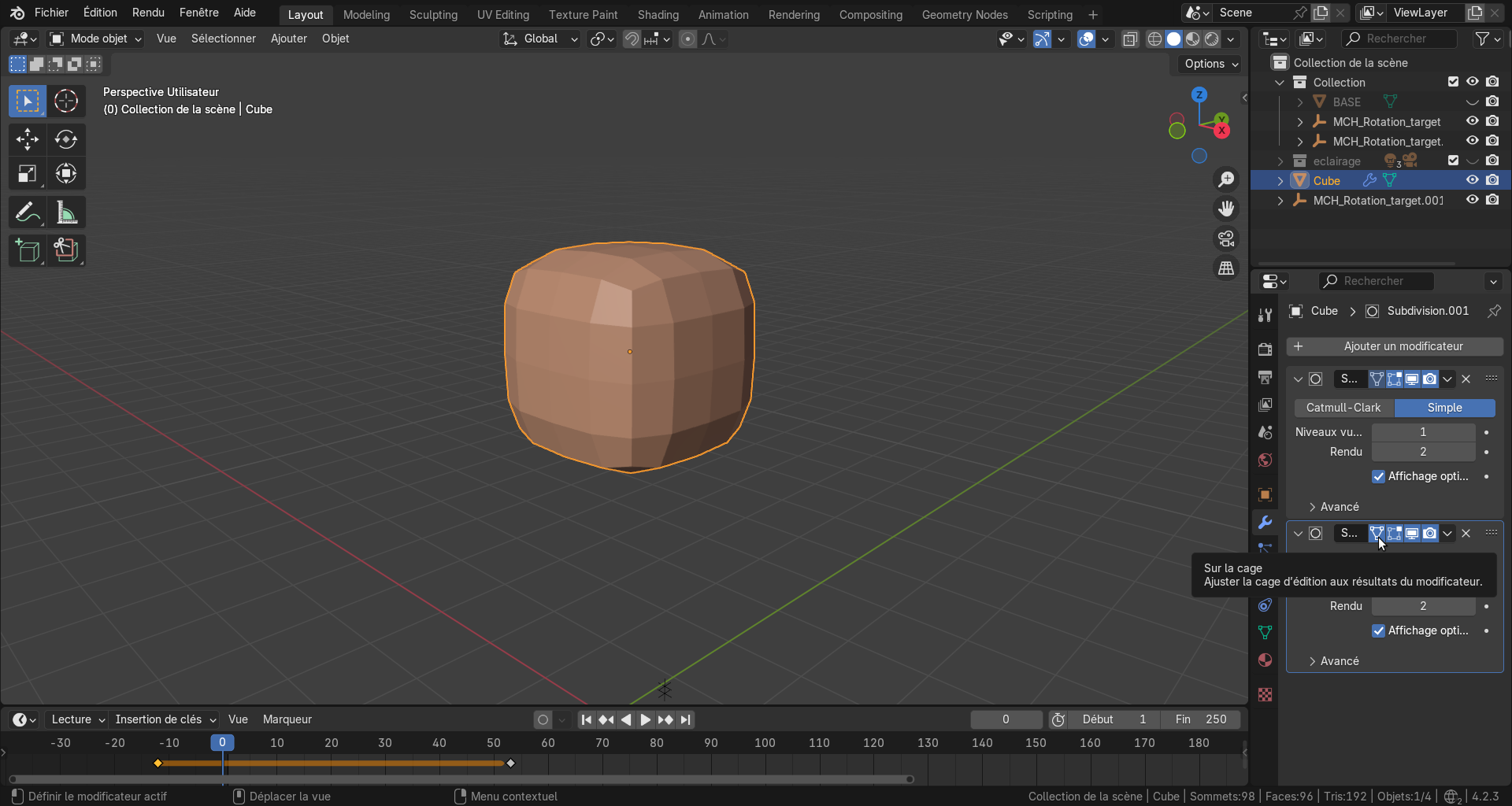Screen dimensions: 1512x806
Task: Select the Annotate pencil tool
Action: pyautogui.click(x=28, y=213)
